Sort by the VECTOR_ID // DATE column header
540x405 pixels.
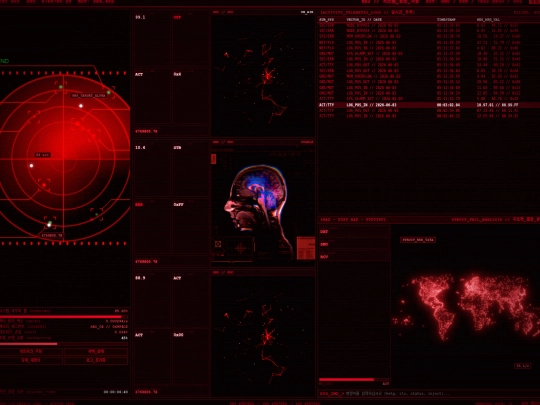tap(364, 20)
